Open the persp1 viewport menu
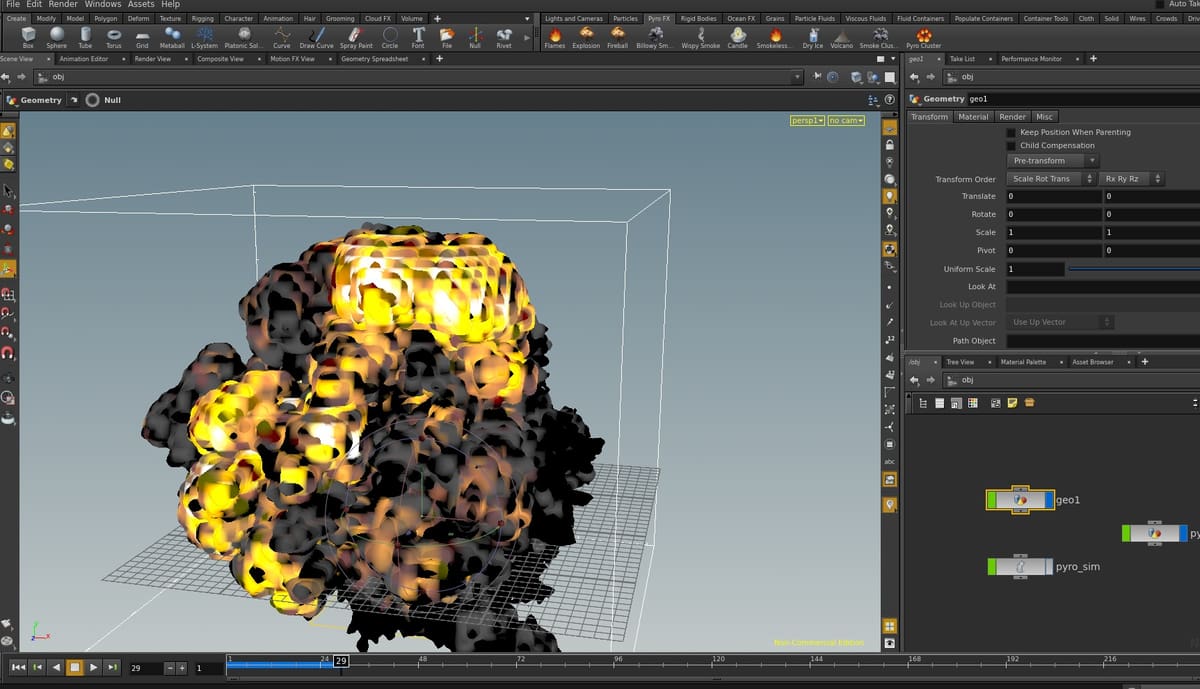 (x=807, y=120)
